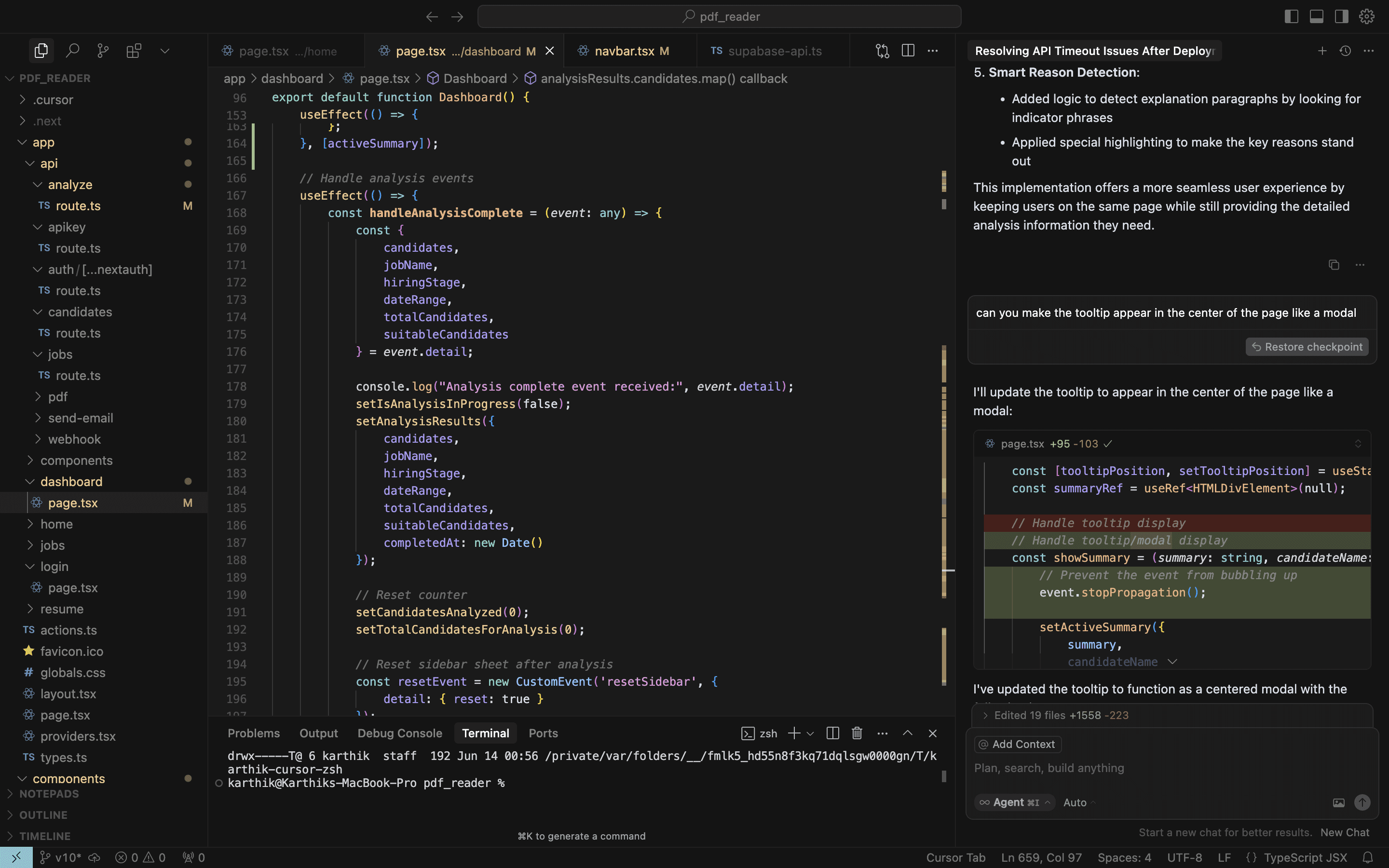Switch to the Problems panel tab
This screenshot has width=1389, height=868.
(x=254, y=733)
